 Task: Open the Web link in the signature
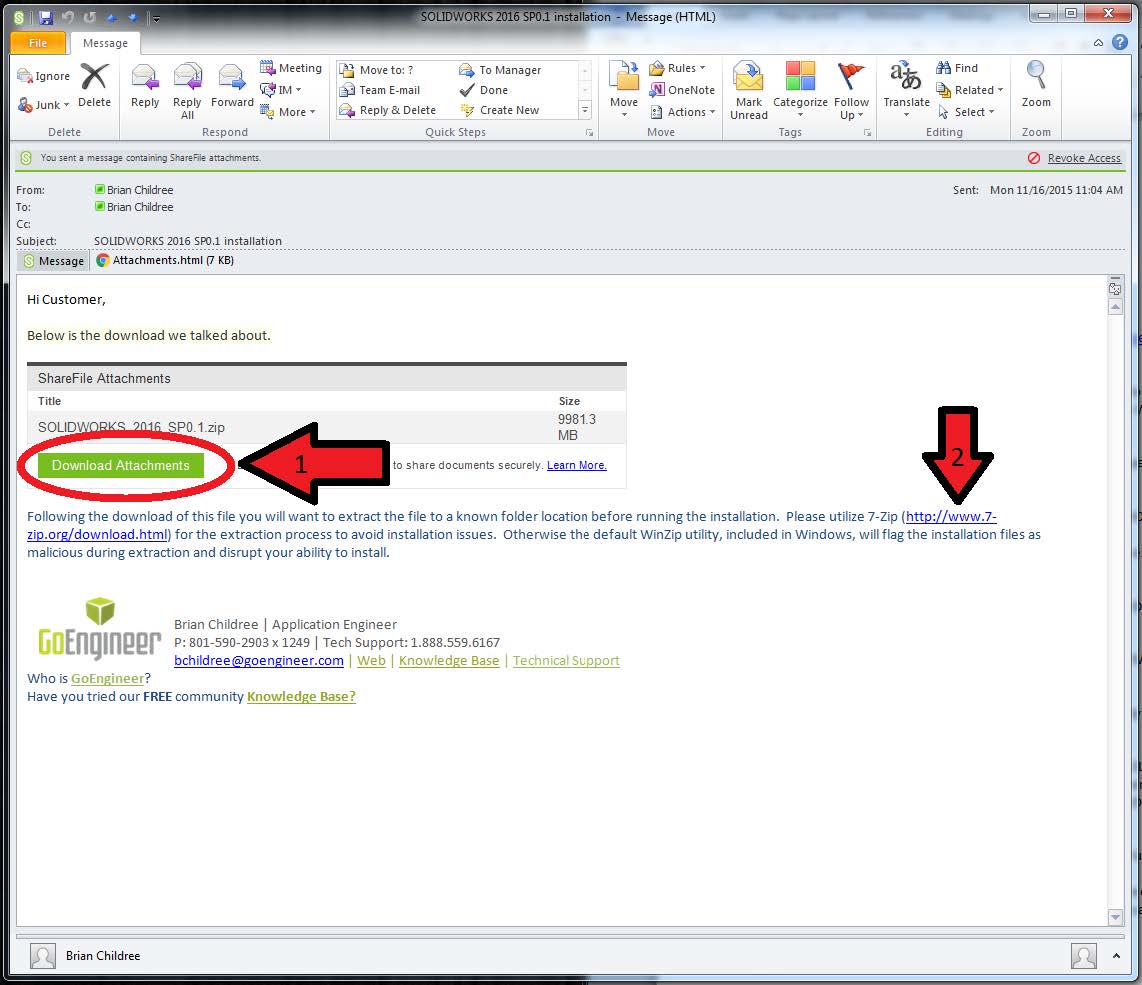371,661
